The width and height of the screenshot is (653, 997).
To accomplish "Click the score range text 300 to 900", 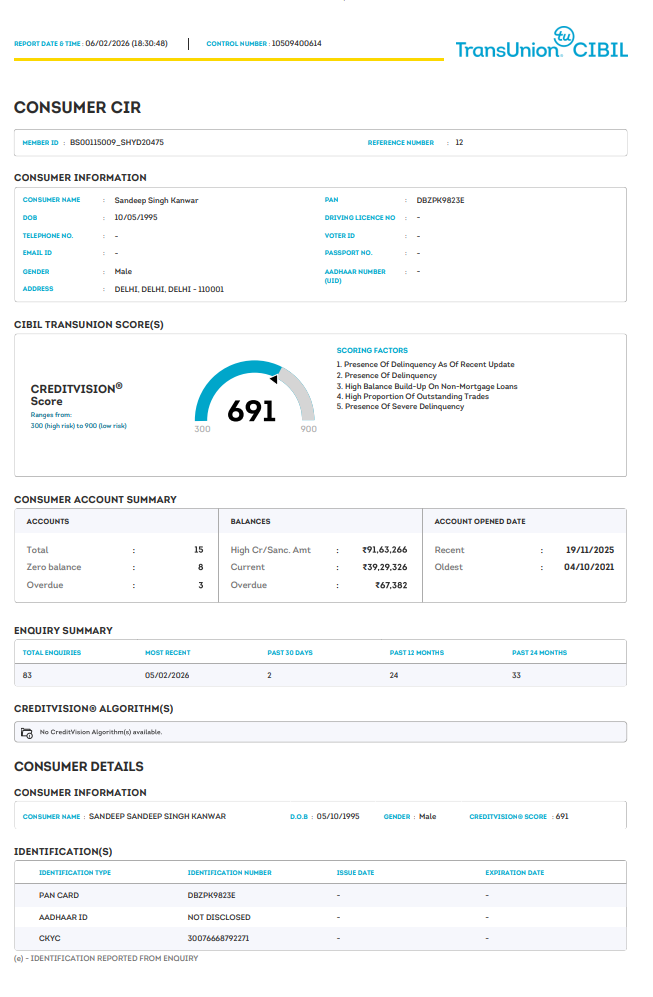I will point(79,426).
